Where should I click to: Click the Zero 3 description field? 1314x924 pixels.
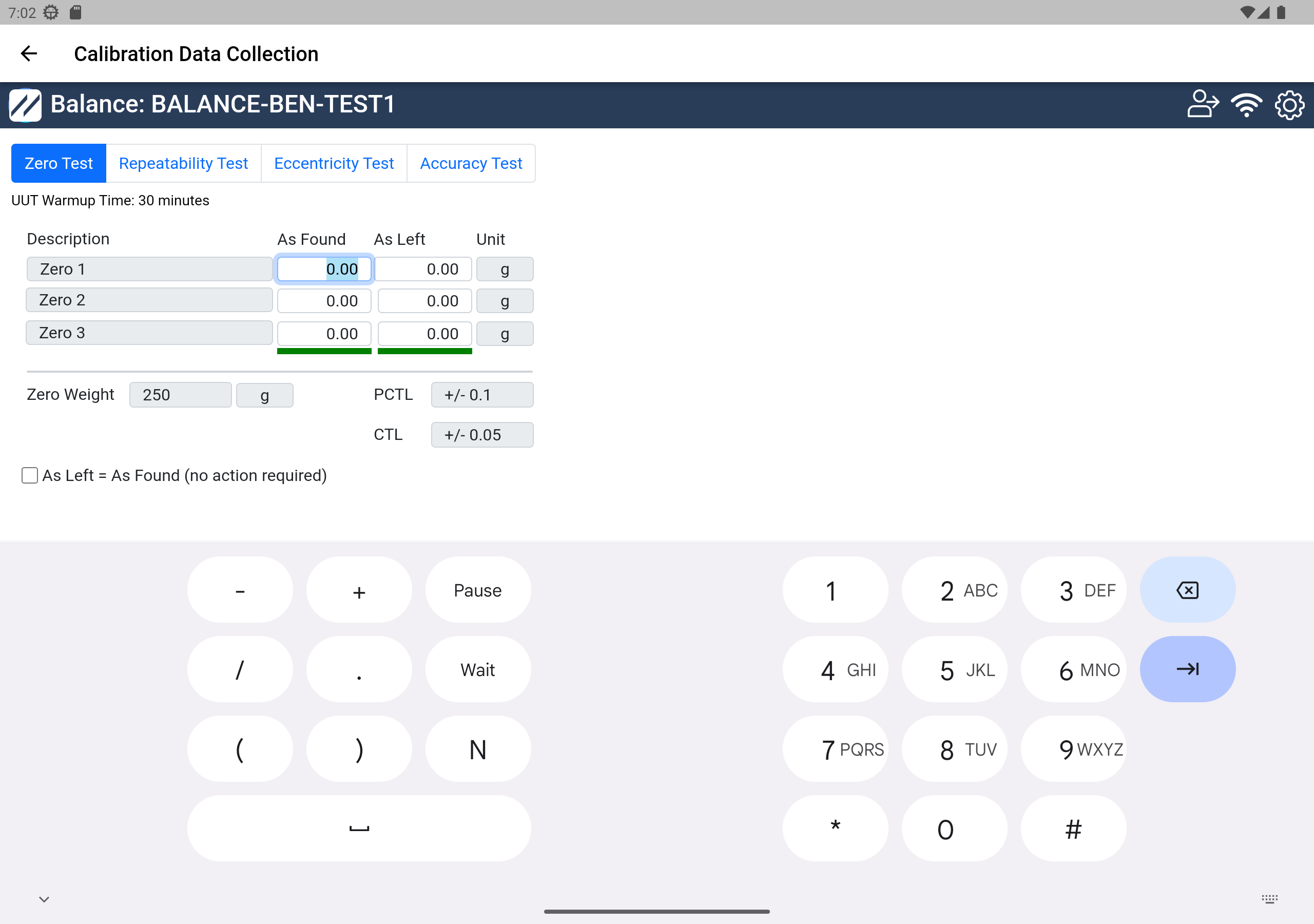(x=149, y=333)
